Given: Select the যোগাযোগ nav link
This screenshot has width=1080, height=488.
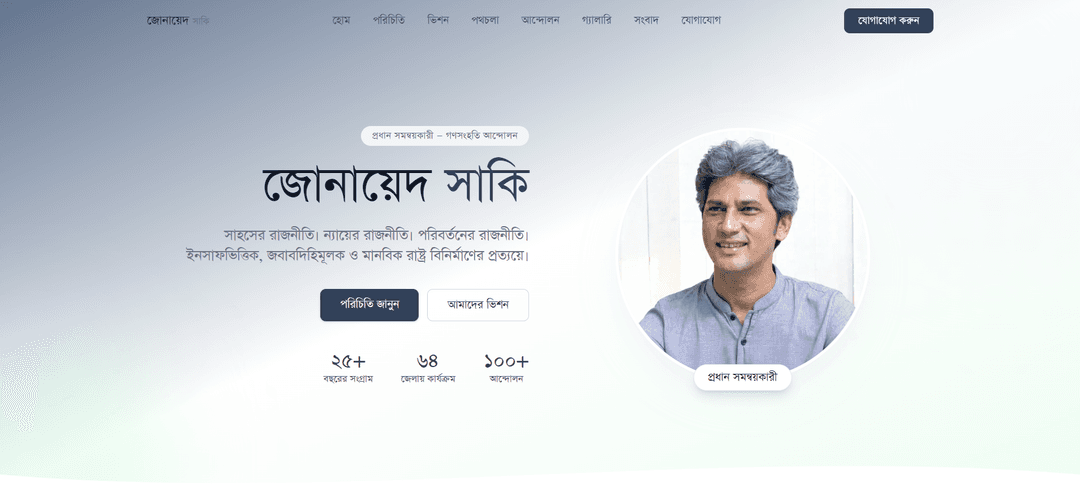Looking at the screenshot, I should (x=700, y=20).
